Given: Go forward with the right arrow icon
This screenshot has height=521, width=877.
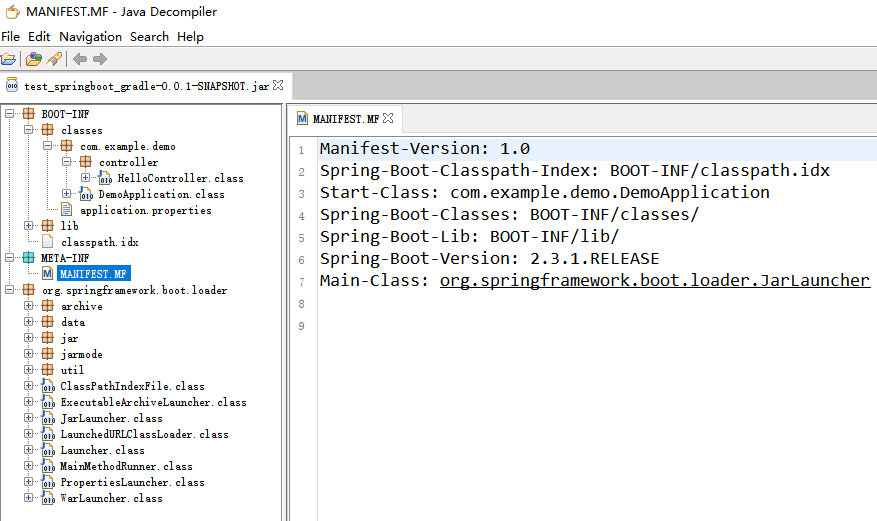Looking at the screenshot, I should [100, 59].
